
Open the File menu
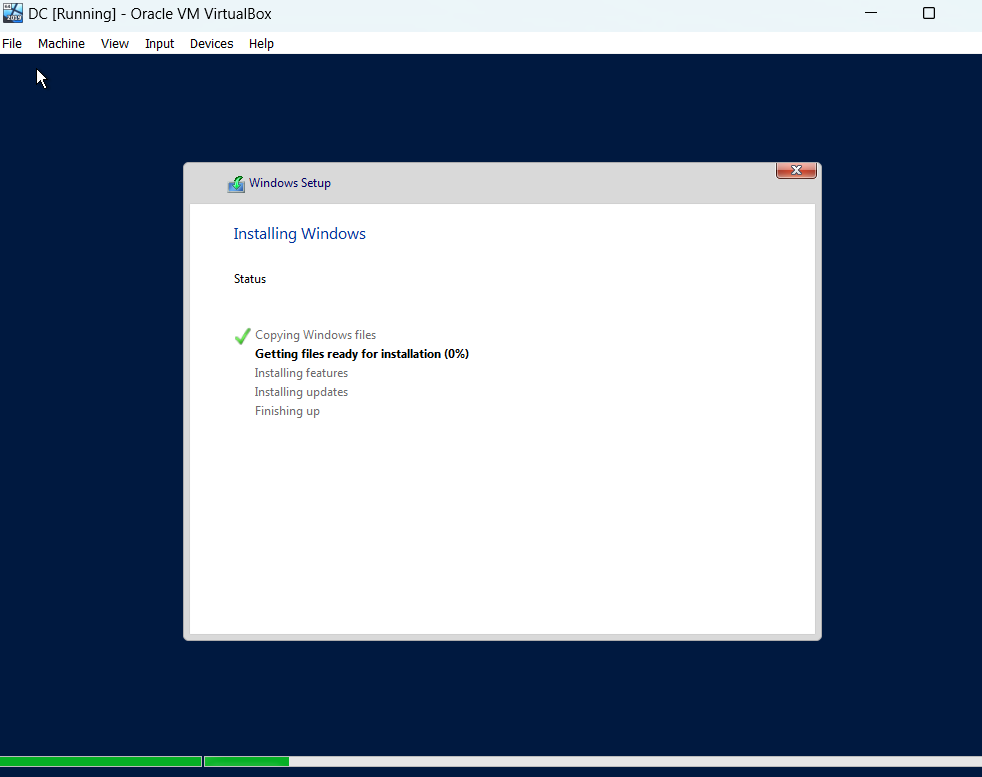point(12,44)
